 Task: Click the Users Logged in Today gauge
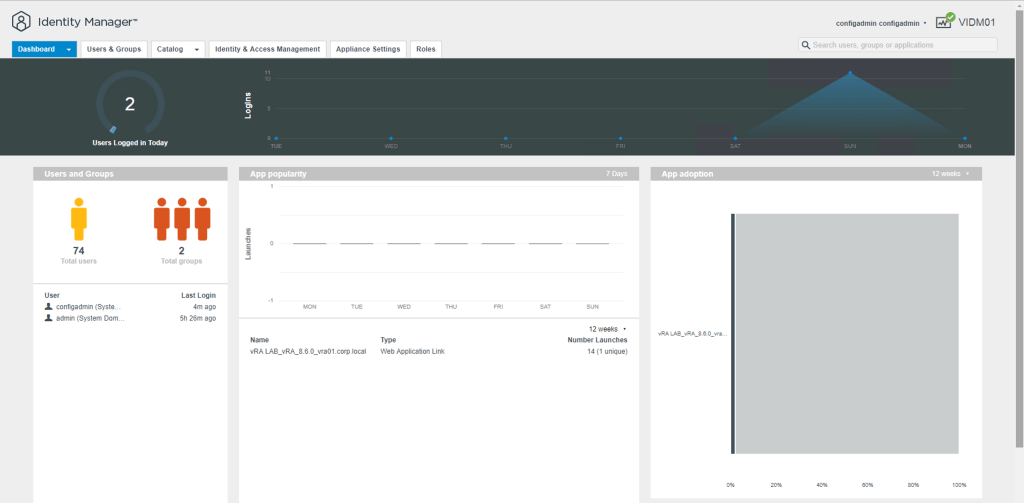click(x=130, y=105)
